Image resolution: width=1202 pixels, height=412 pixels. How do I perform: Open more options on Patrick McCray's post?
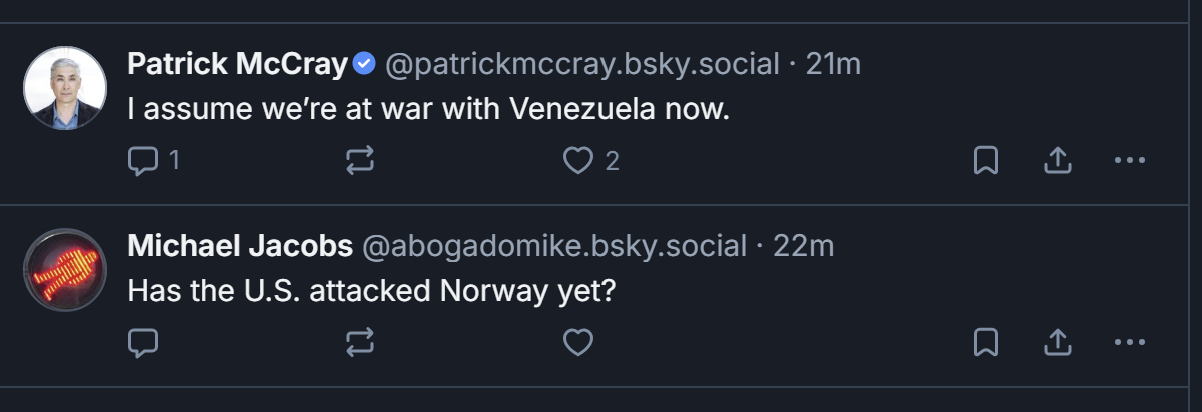point(1129,161)
